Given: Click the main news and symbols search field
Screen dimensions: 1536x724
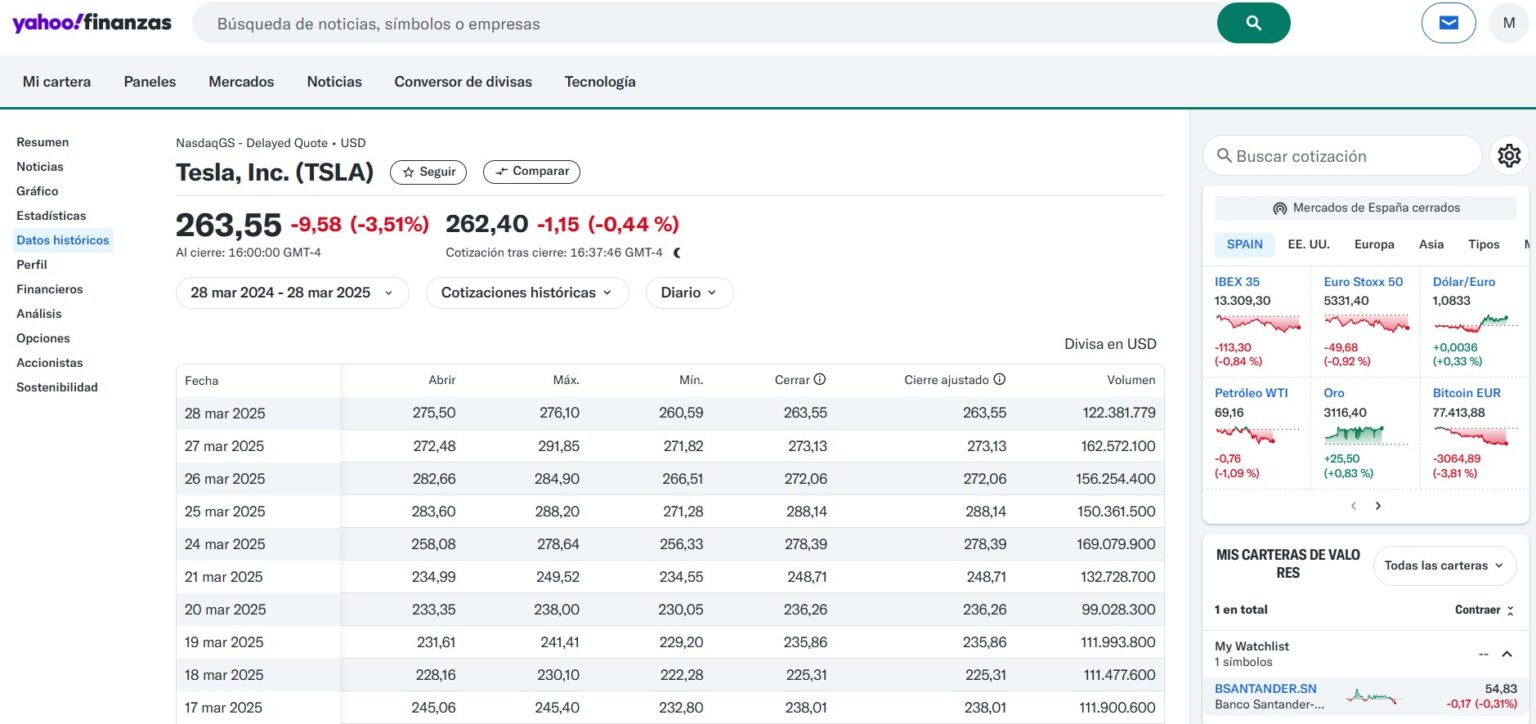Looking at the screenshot, I should [x=704, y=23].
